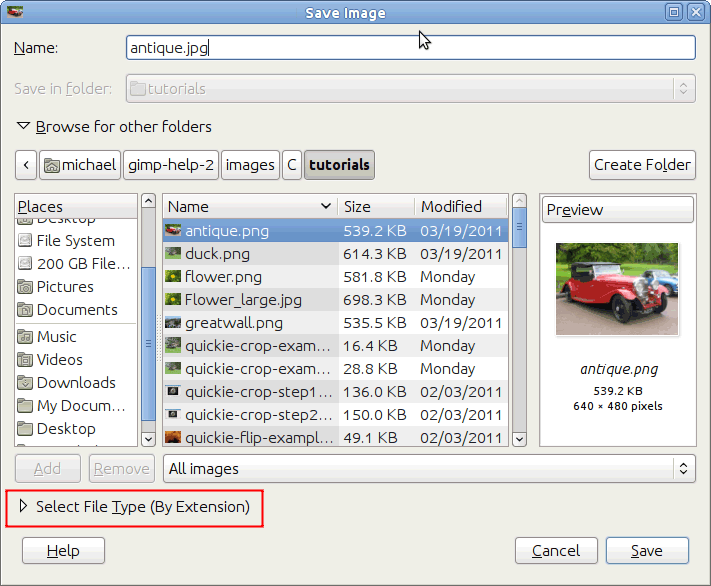Image resolution: width=711 pixels, height=586 pixels.
Task: Sort files by the Modified column header
Action: point(459,206)
